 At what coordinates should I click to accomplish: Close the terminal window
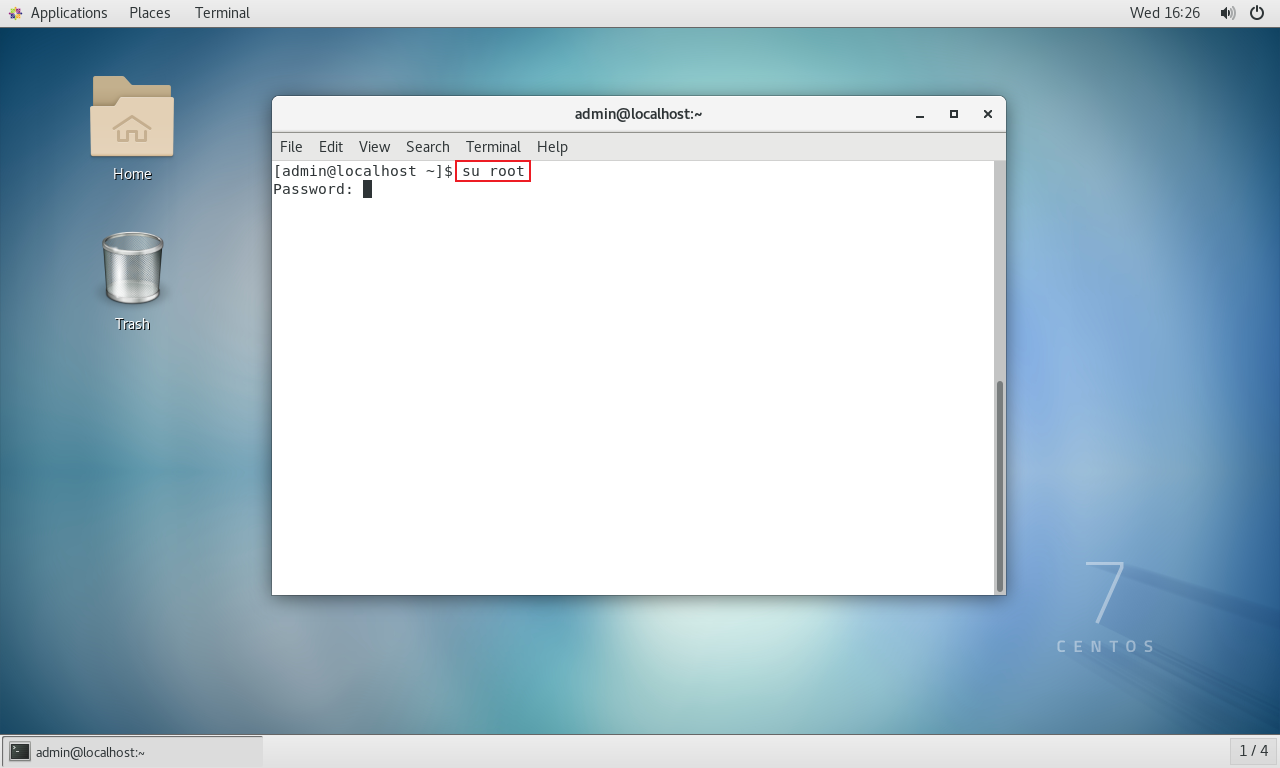[x=988, y=114]
